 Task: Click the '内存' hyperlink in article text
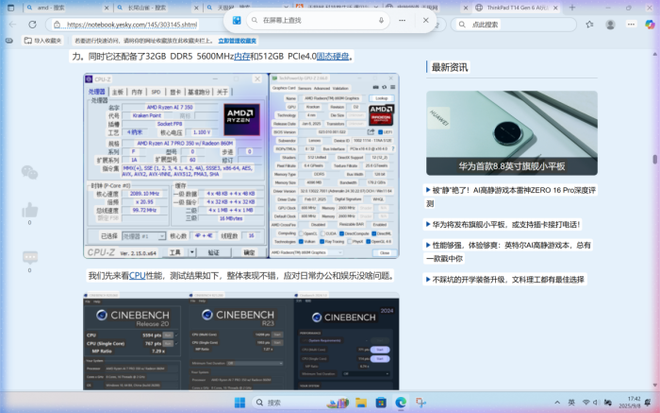pos(242,57)
